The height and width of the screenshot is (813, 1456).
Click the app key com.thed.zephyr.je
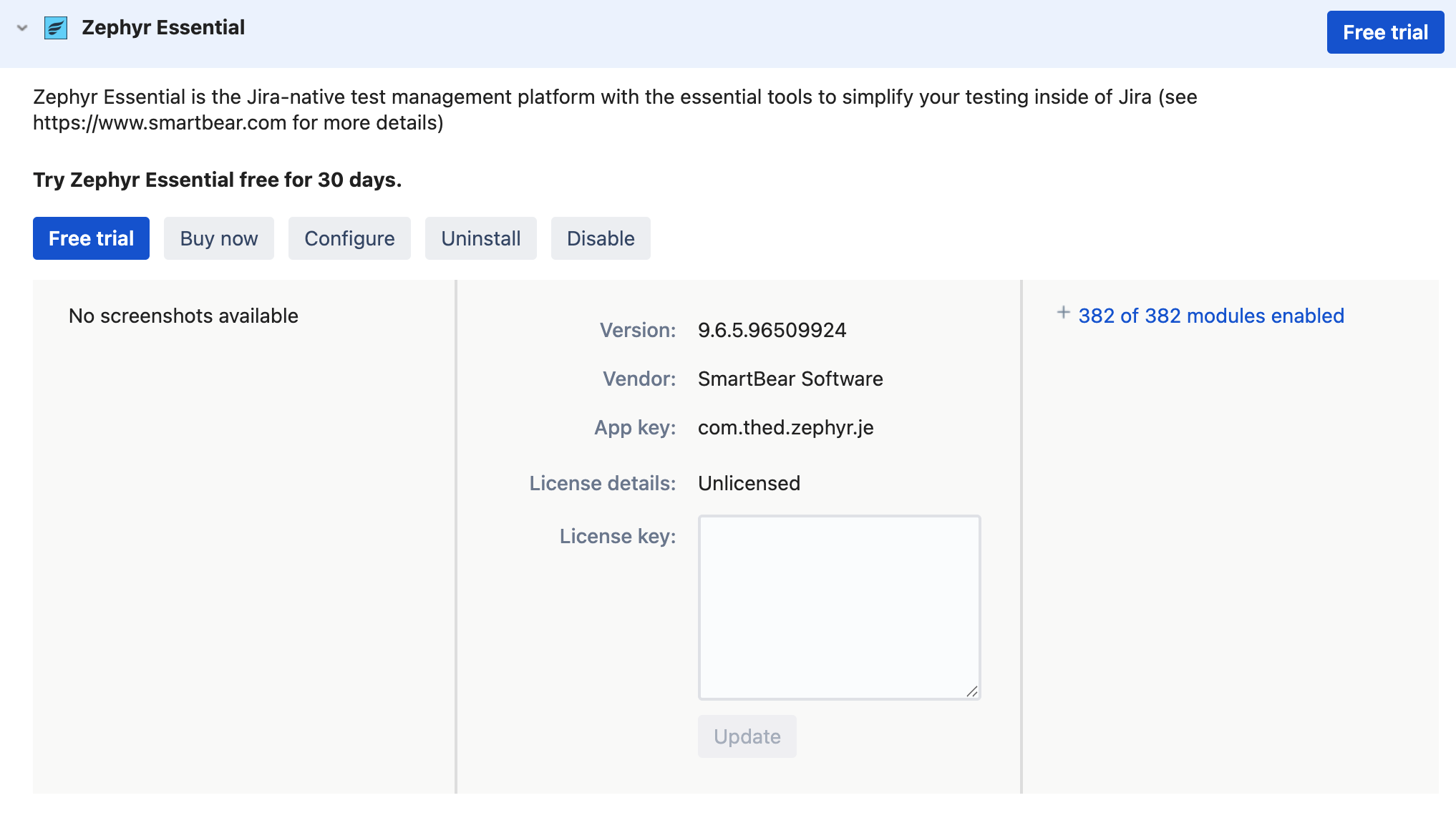(x=785, y=427)
